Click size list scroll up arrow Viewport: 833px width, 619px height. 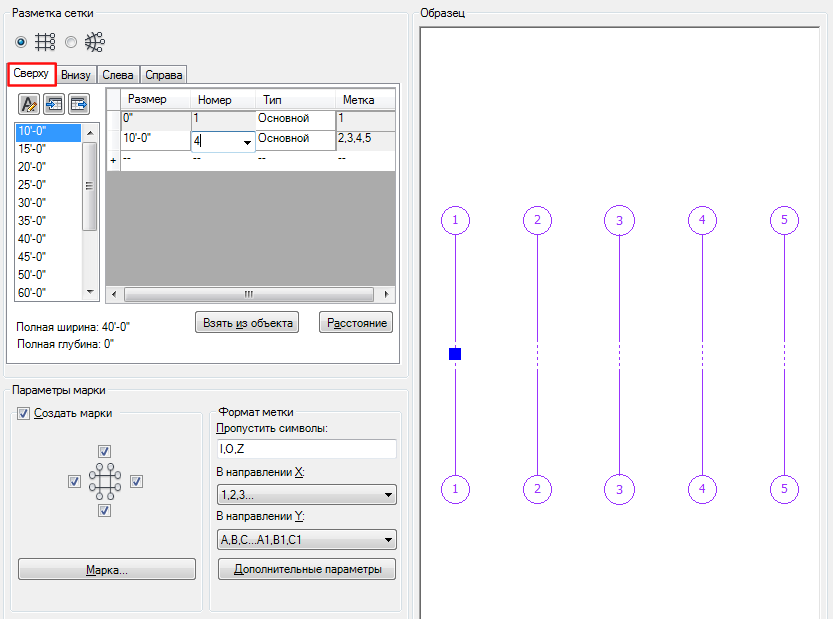tap(90, 132)
